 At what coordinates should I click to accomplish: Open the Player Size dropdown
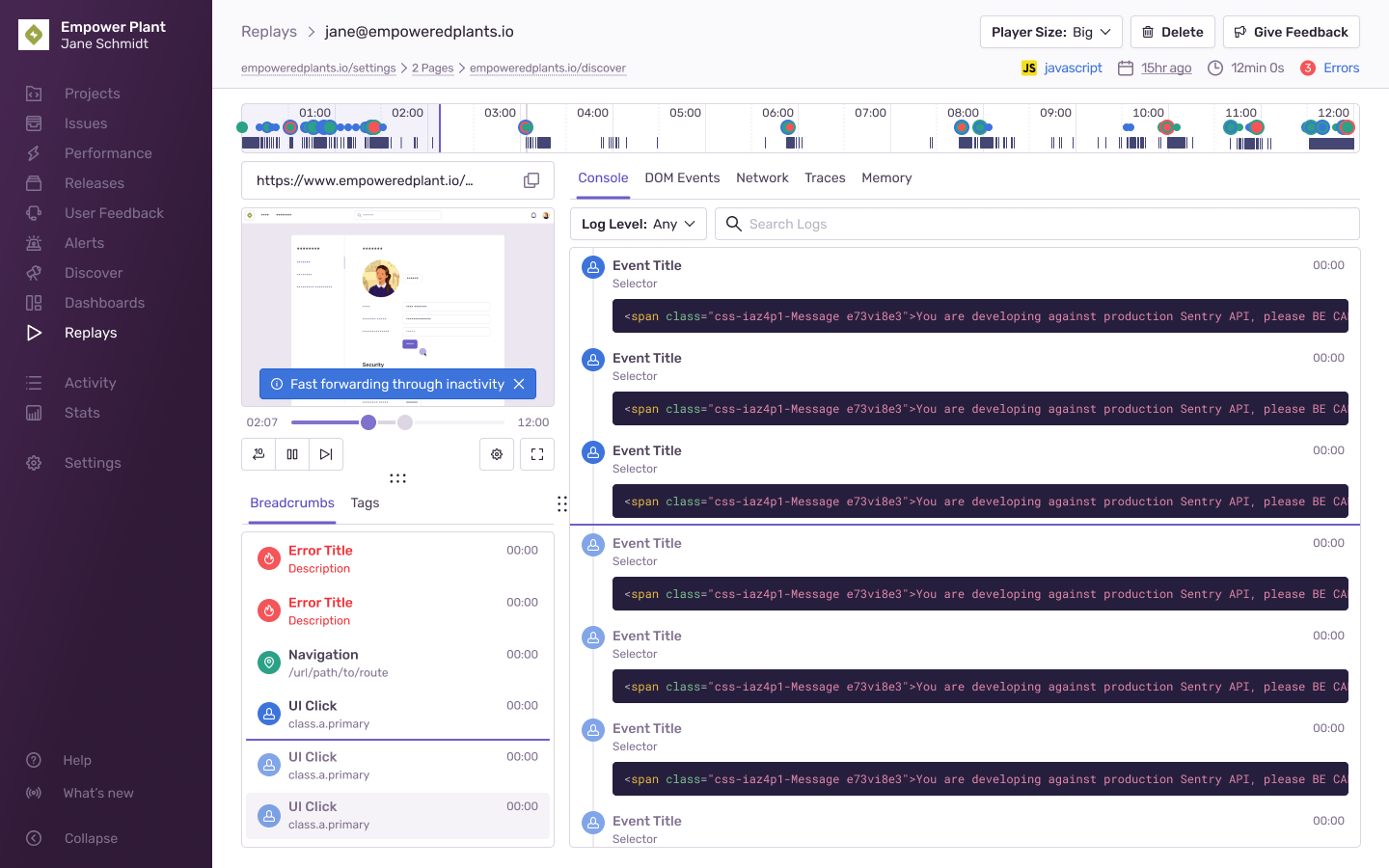1051,32
